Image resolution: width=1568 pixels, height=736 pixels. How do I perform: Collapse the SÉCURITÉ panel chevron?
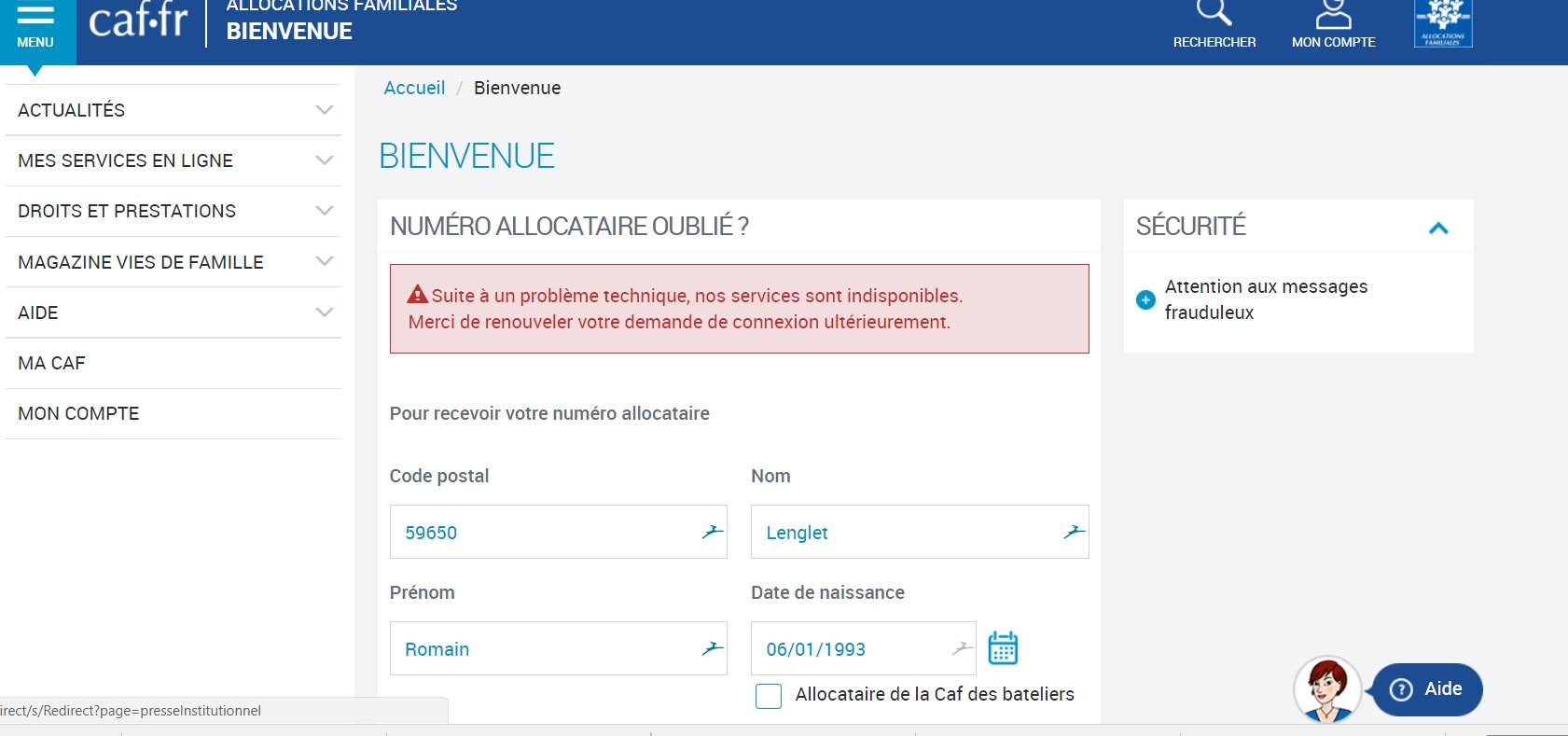[1438, 228]
